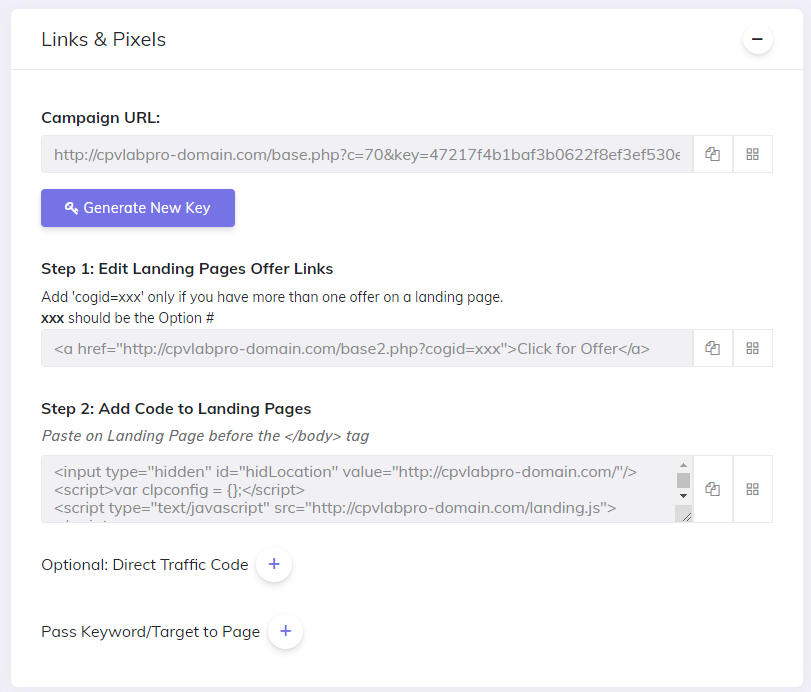811x692 pixels.
Task: Open QR code for Campaign URL
Action: pyautogui.click(x=753, y=154)
